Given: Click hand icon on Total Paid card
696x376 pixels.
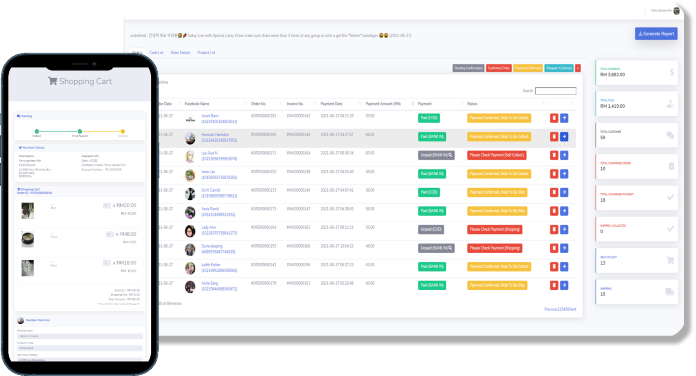Looking at the screenshot, I should (670, 103).
